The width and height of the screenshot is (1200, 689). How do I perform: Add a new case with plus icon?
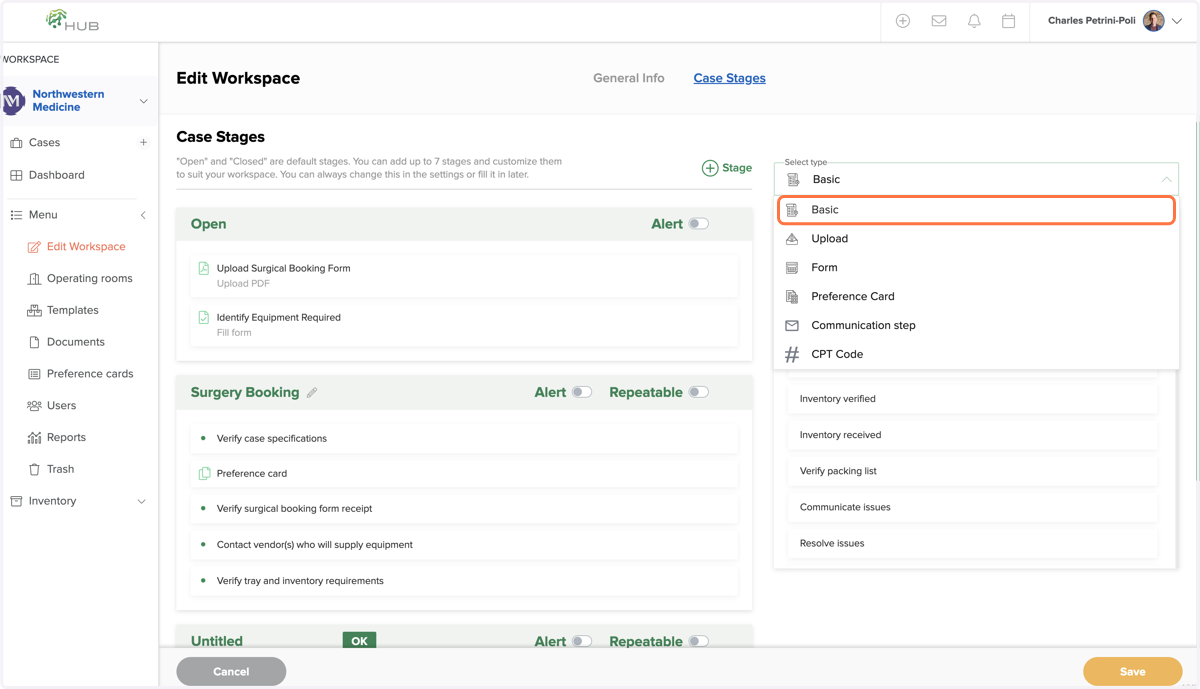point(143,143)
